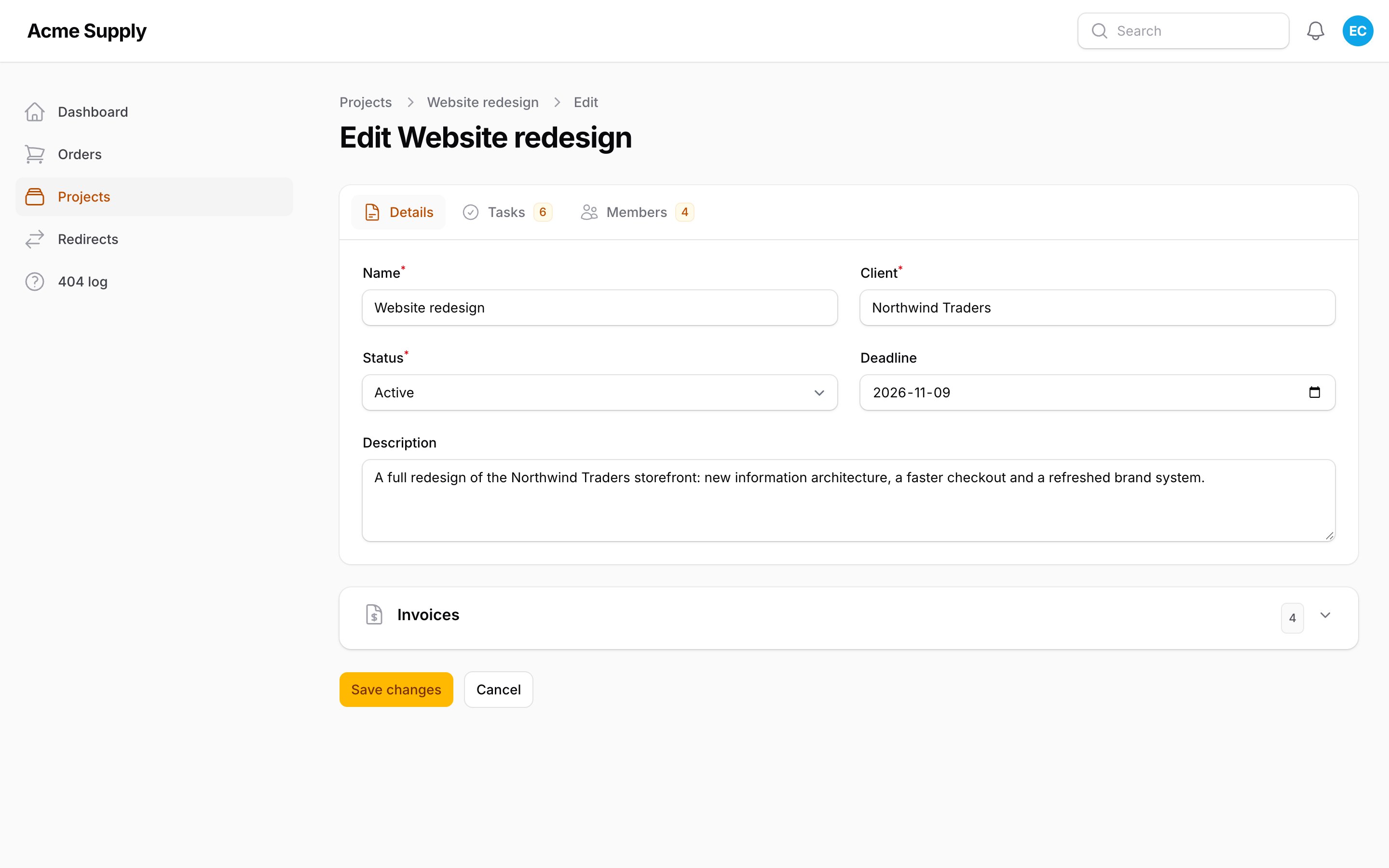Click the Tasks count badge 6
The image size is (1389, 868).
543,212
